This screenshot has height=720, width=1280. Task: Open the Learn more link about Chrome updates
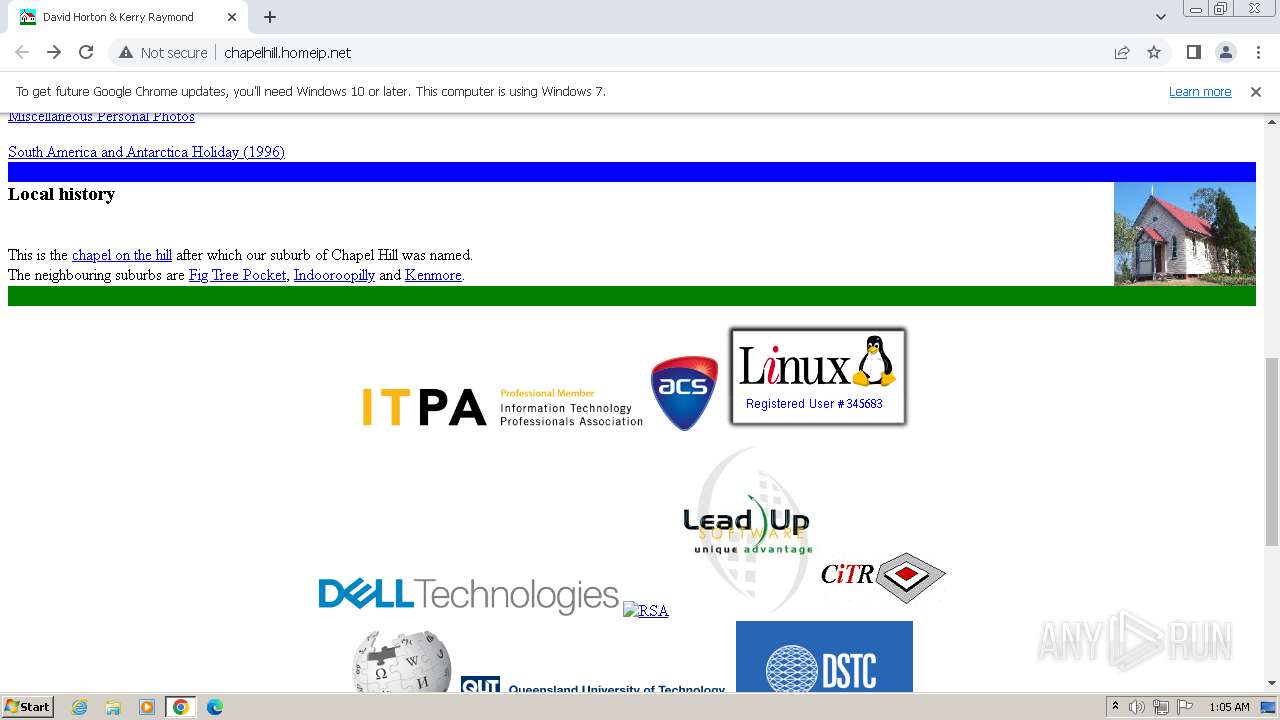coord(1200,91)
